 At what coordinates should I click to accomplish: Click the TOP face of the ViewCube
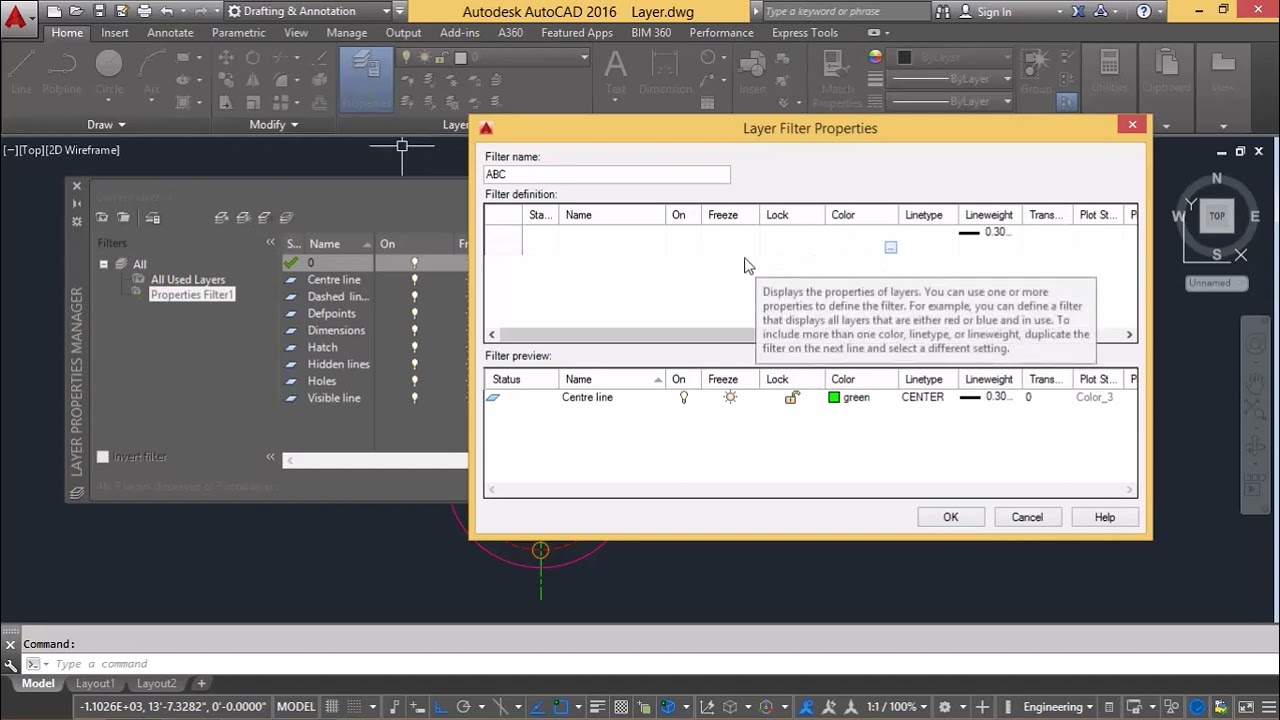click(x=1217, y=215)
